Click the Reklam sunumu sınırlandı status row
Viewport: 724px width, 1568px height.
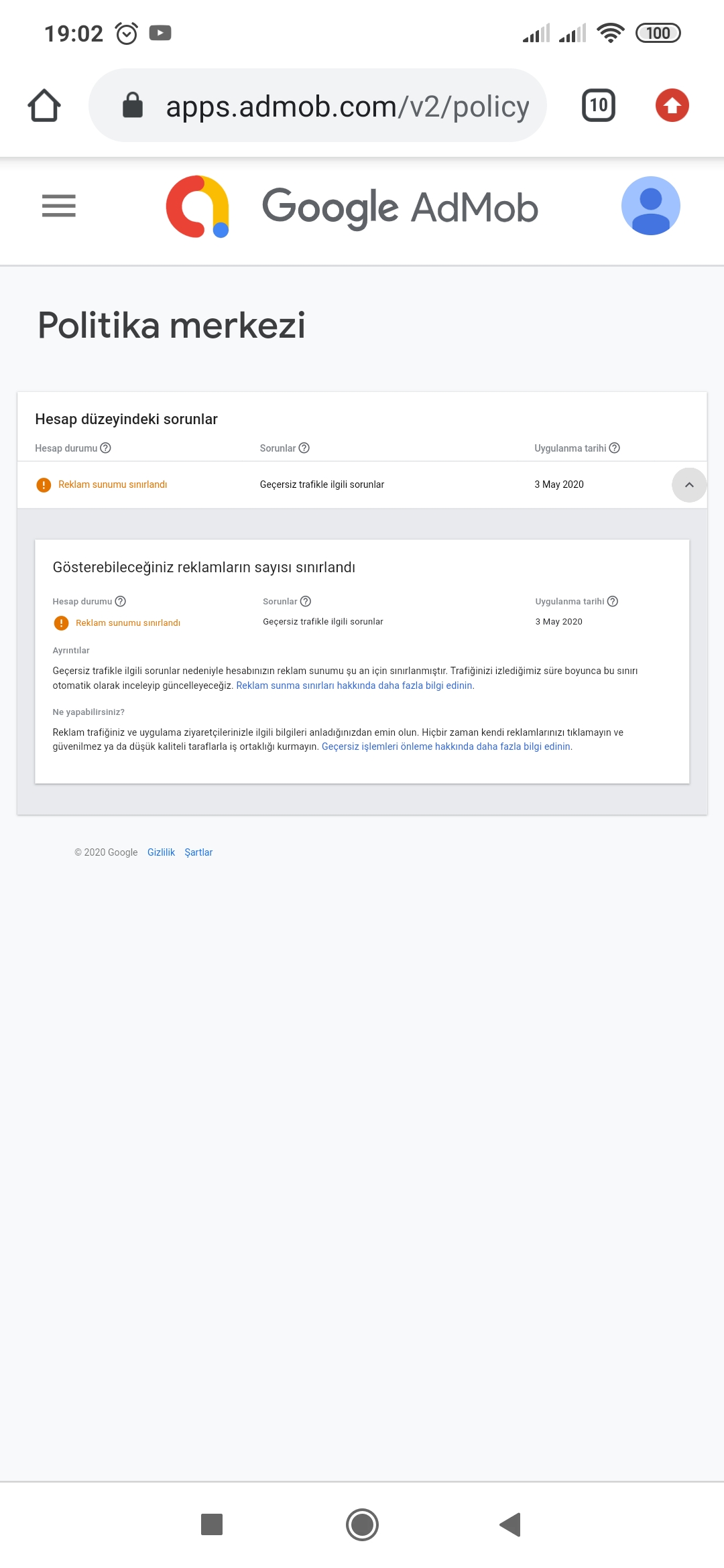(362, 484)
